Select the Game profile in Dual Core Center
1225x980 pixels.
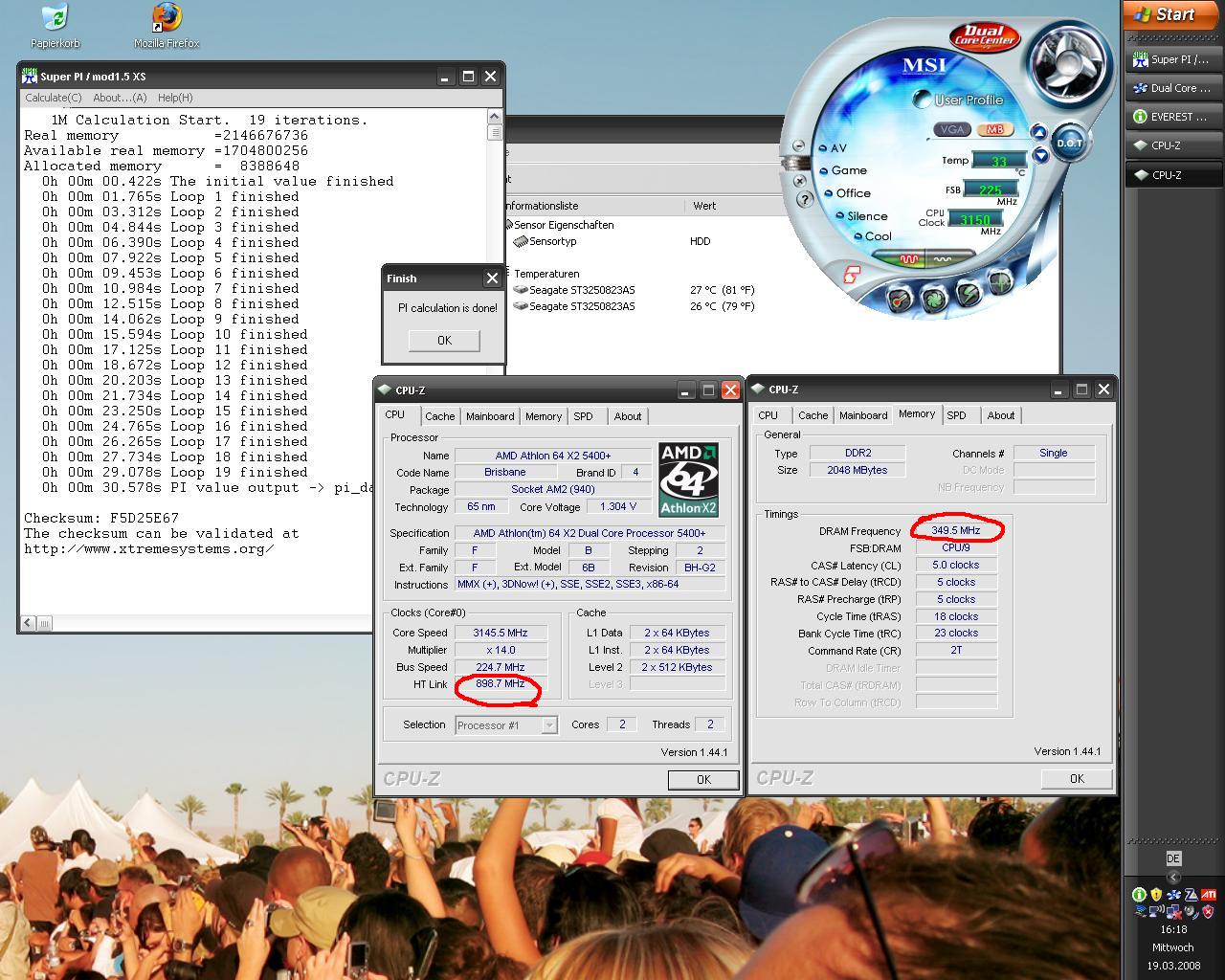point(843,170)
